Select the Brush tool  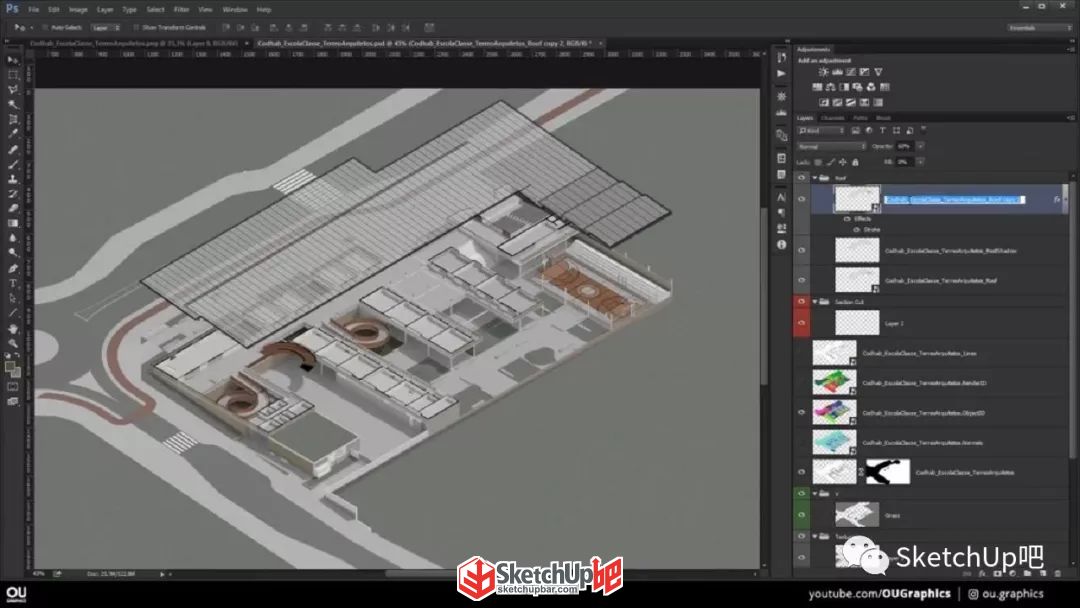[x=12, y=165]
